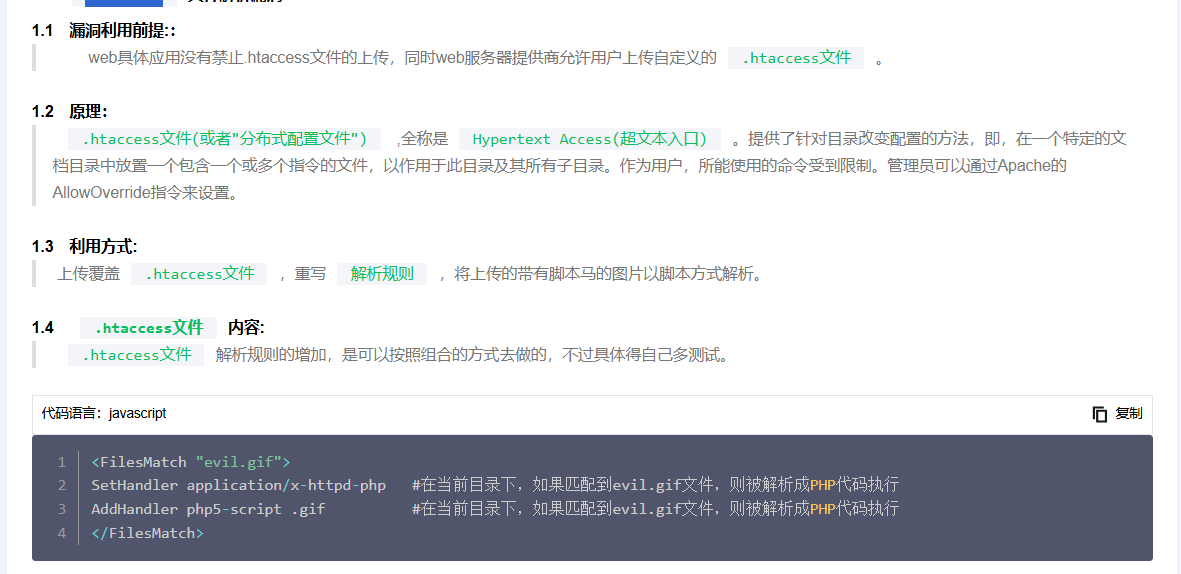Click the .htaccess文件 tag in section 1.1
This screenshot has width=1181, height=574.
(796, 58)
